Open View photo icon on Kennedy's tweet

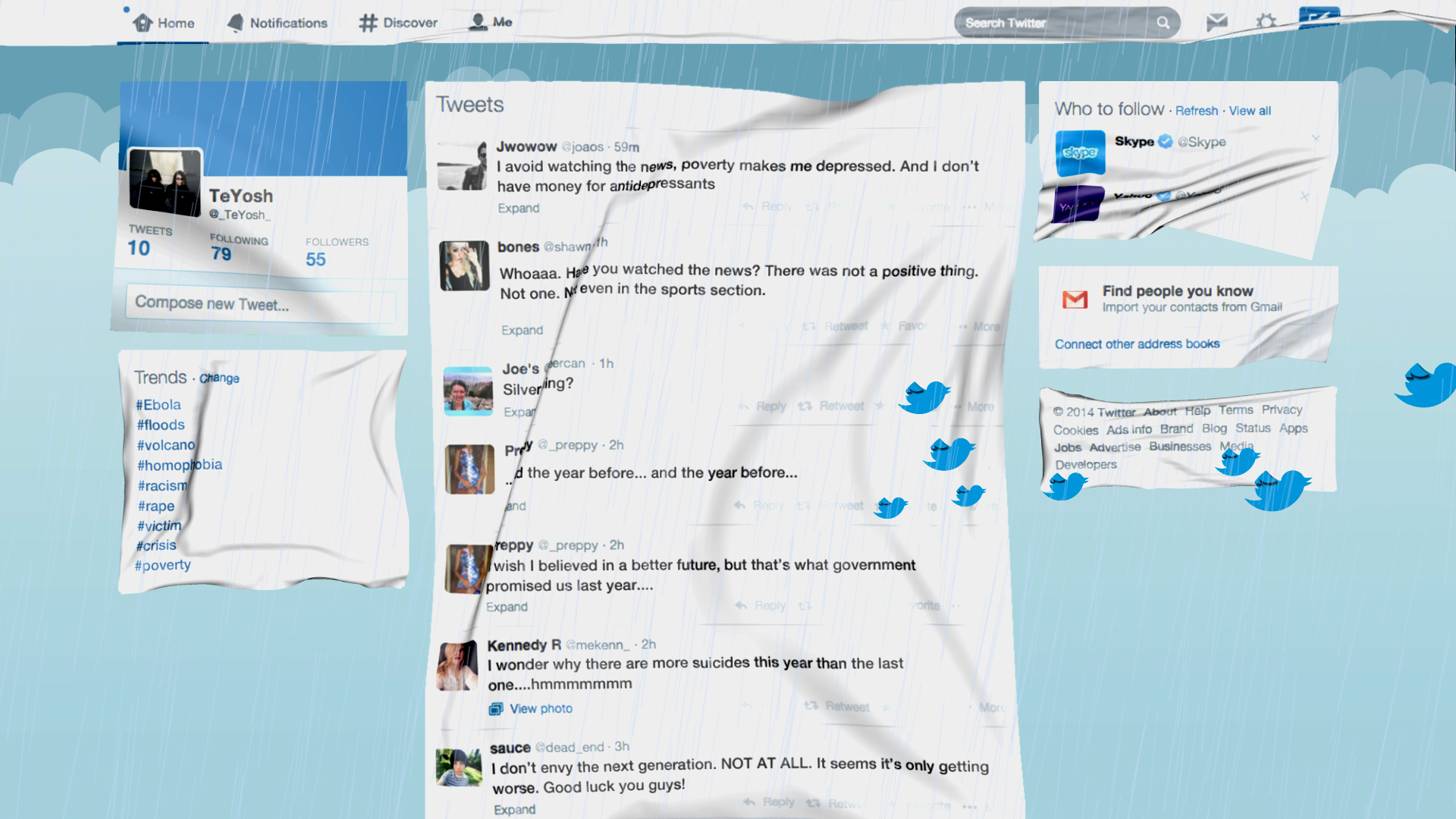click(x=496, y=708)
